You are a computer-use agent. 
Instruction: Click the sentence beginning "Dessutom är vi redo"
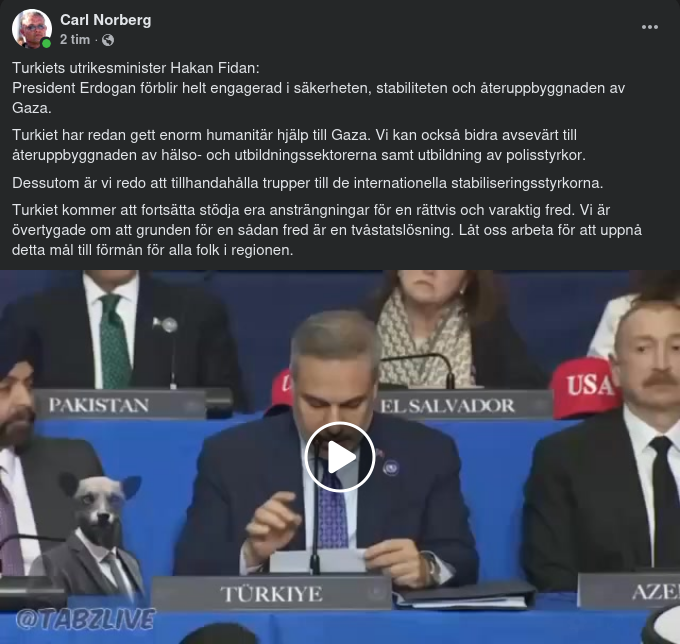(x=307, y=183)
